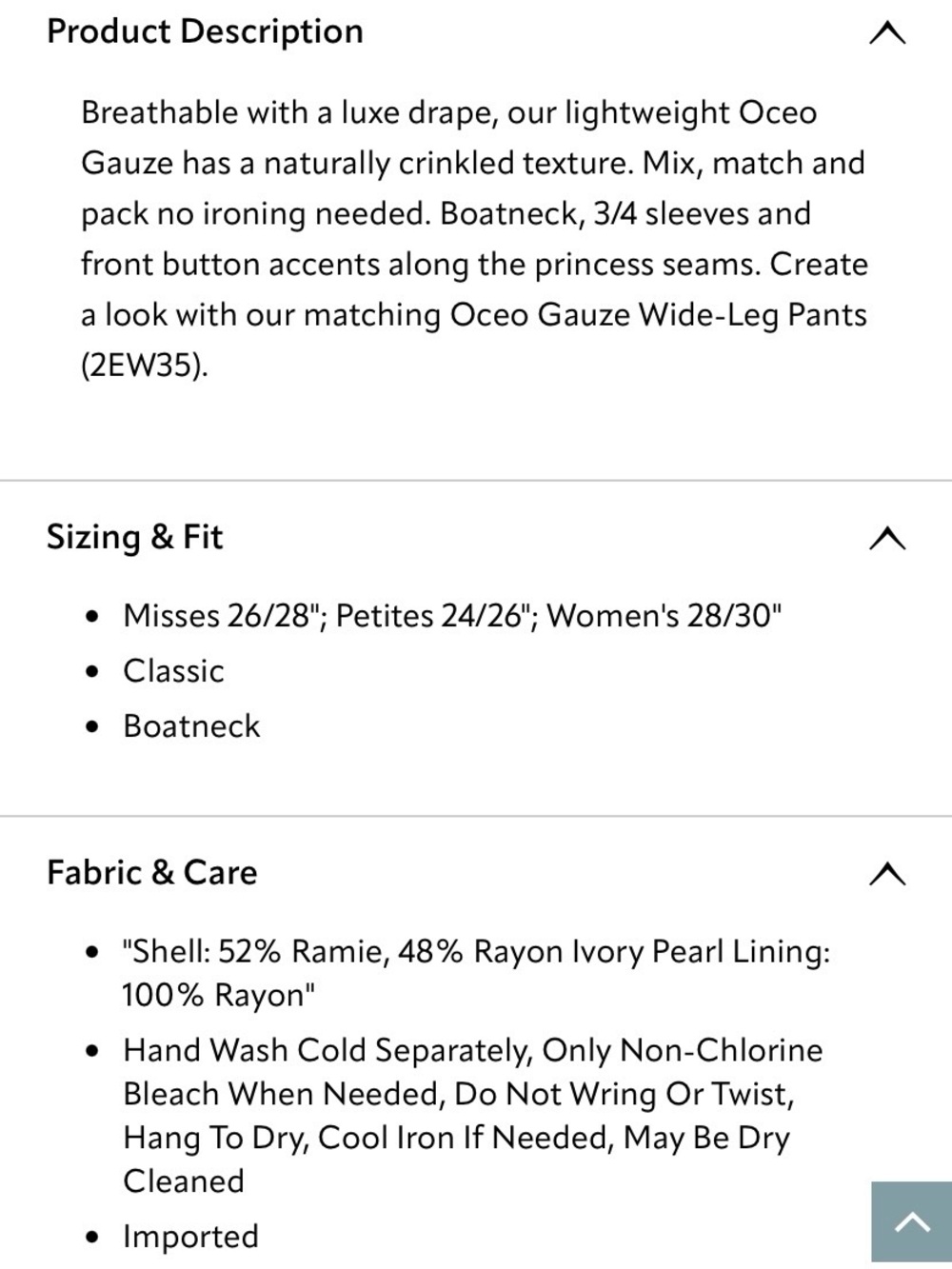Viewport: 952px width, 1269px height.
Task: Click the Hand Wash Cold care instructions
Action: point(473,1116)
